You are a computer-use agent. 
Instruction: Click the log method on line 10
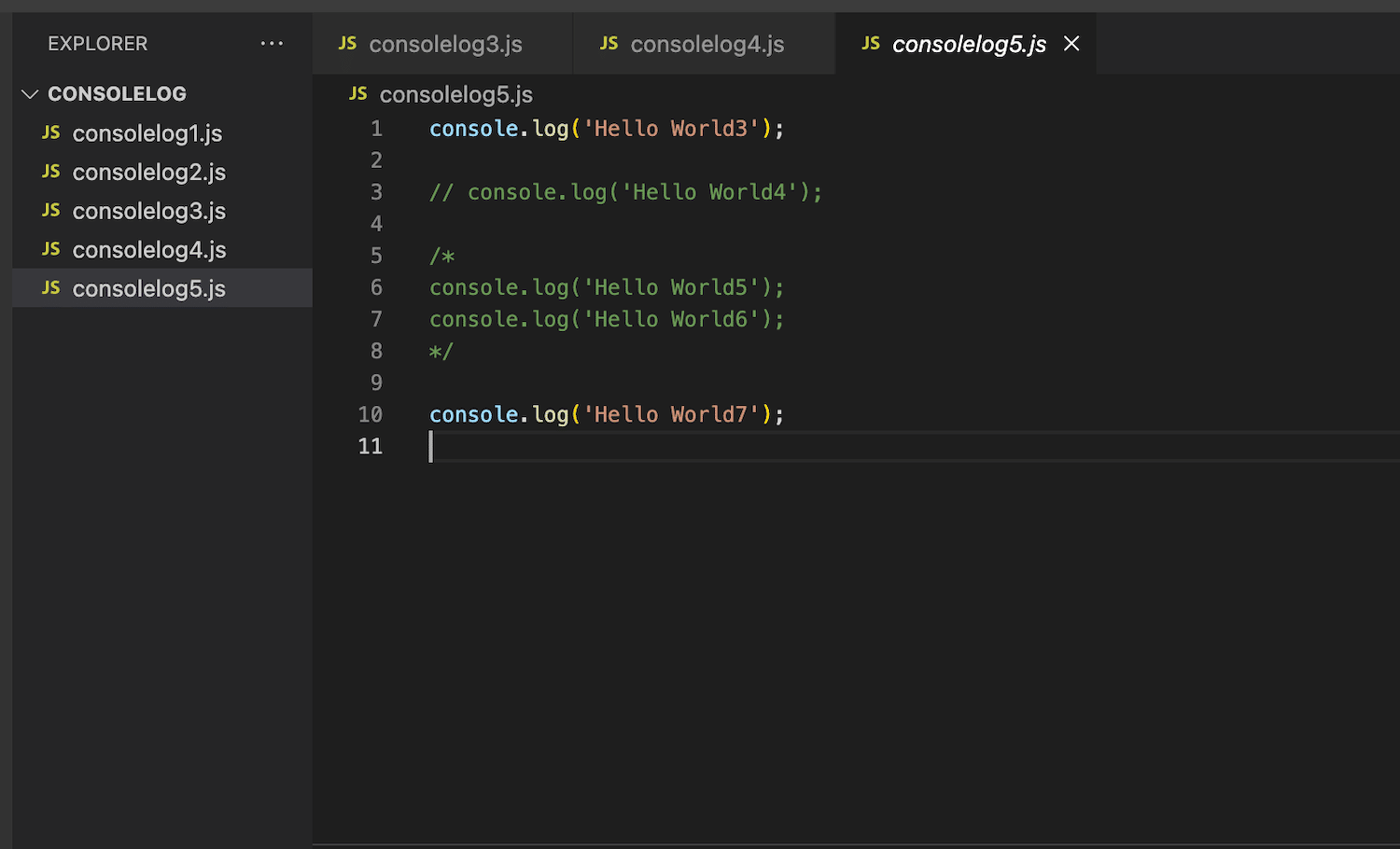coord(551,414)
